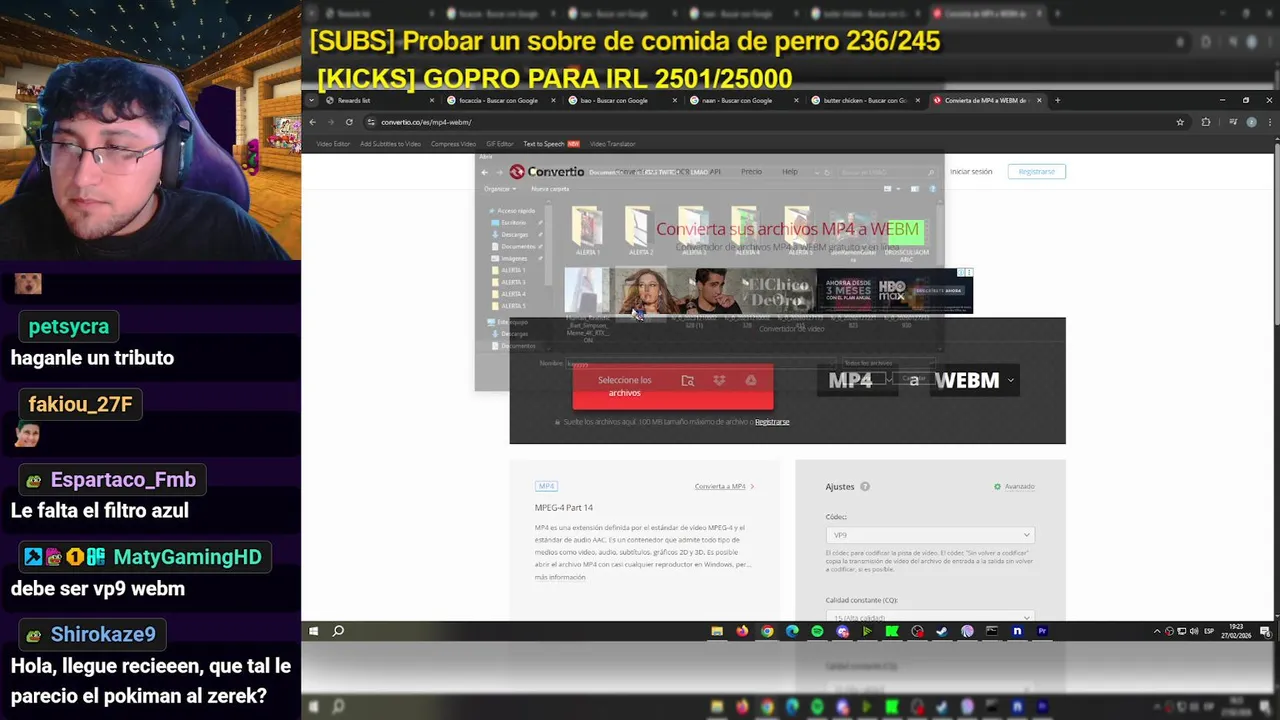1280x720 pixels.
Task: Open the Chrome profile avatar
Action: 1251,122
